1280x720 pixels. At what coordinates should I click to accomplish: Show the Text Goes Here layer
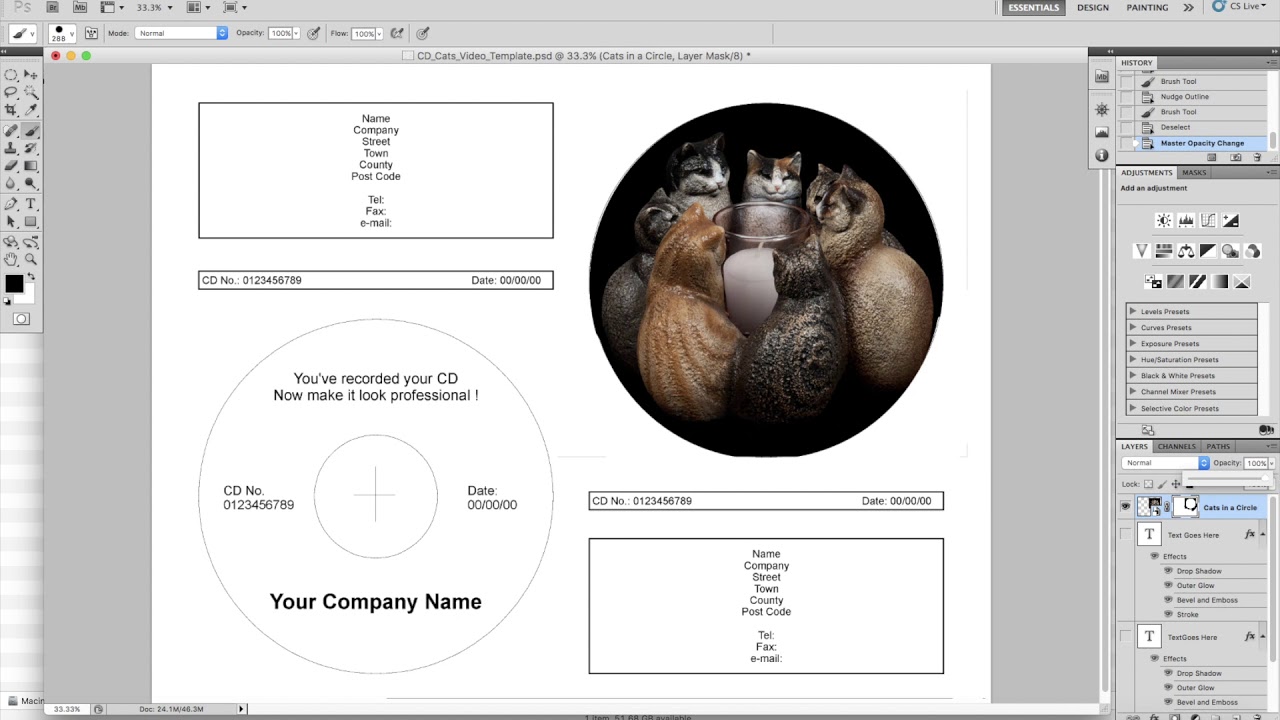[x=1126, y=534]
